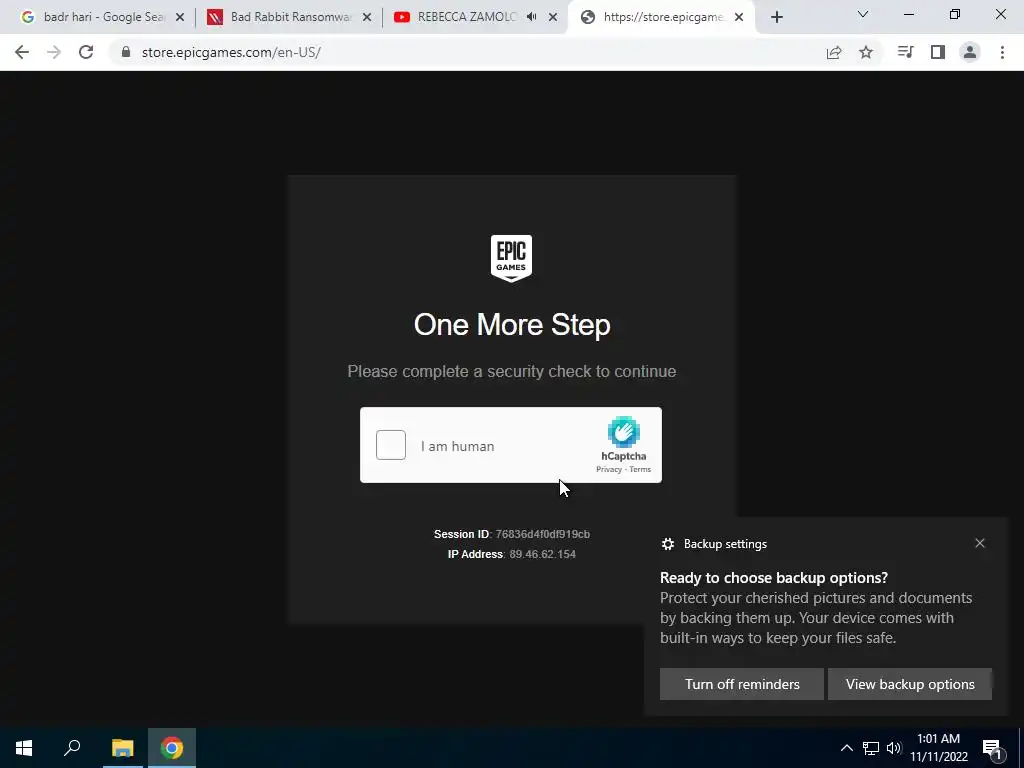
Task: Open the volume tray icon
Action: [894, 748]
